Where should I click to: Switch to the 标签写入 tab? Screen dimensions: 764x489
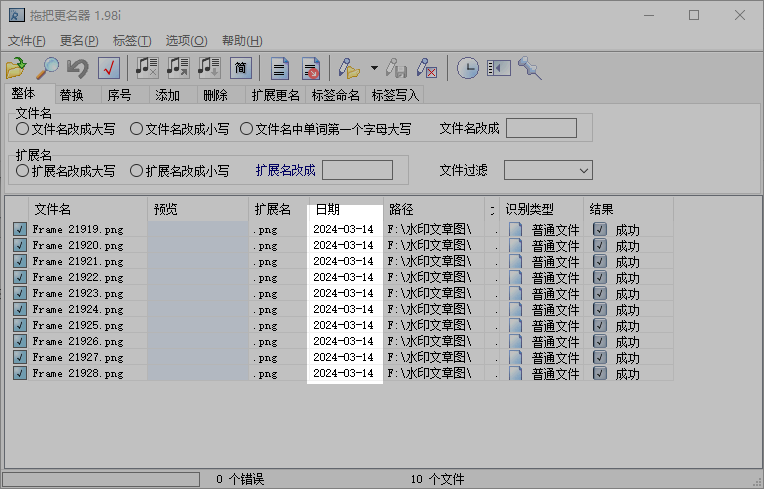pos(395,95)
